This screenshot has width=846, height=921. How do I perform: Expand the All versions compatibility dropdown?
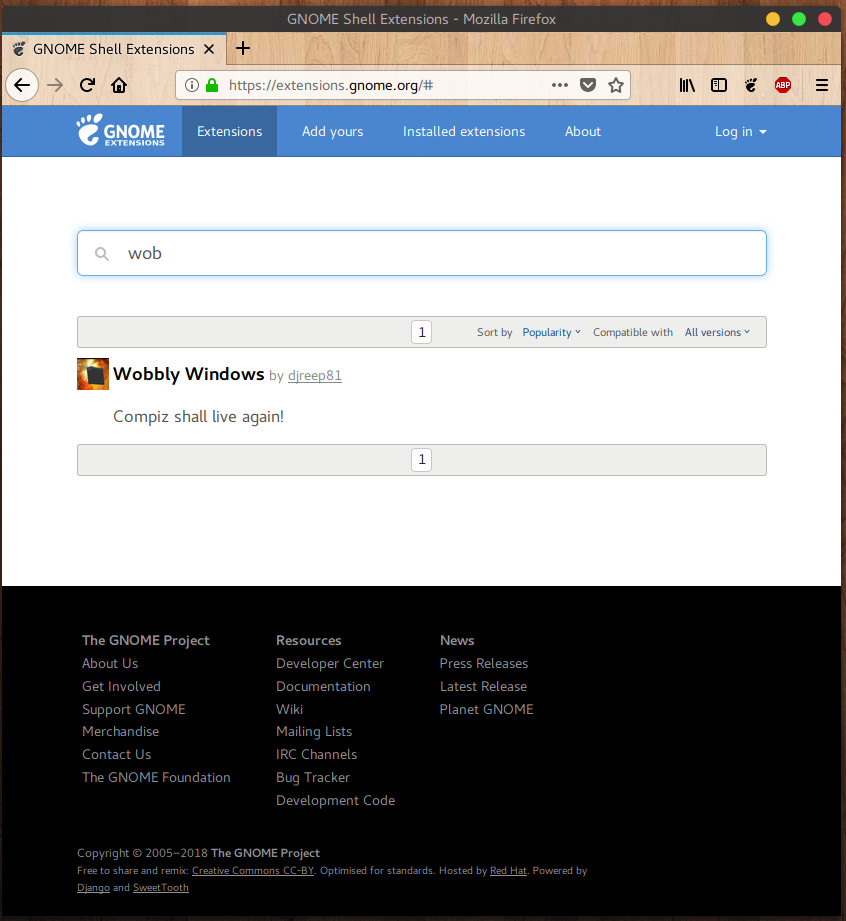coord(717,332)
